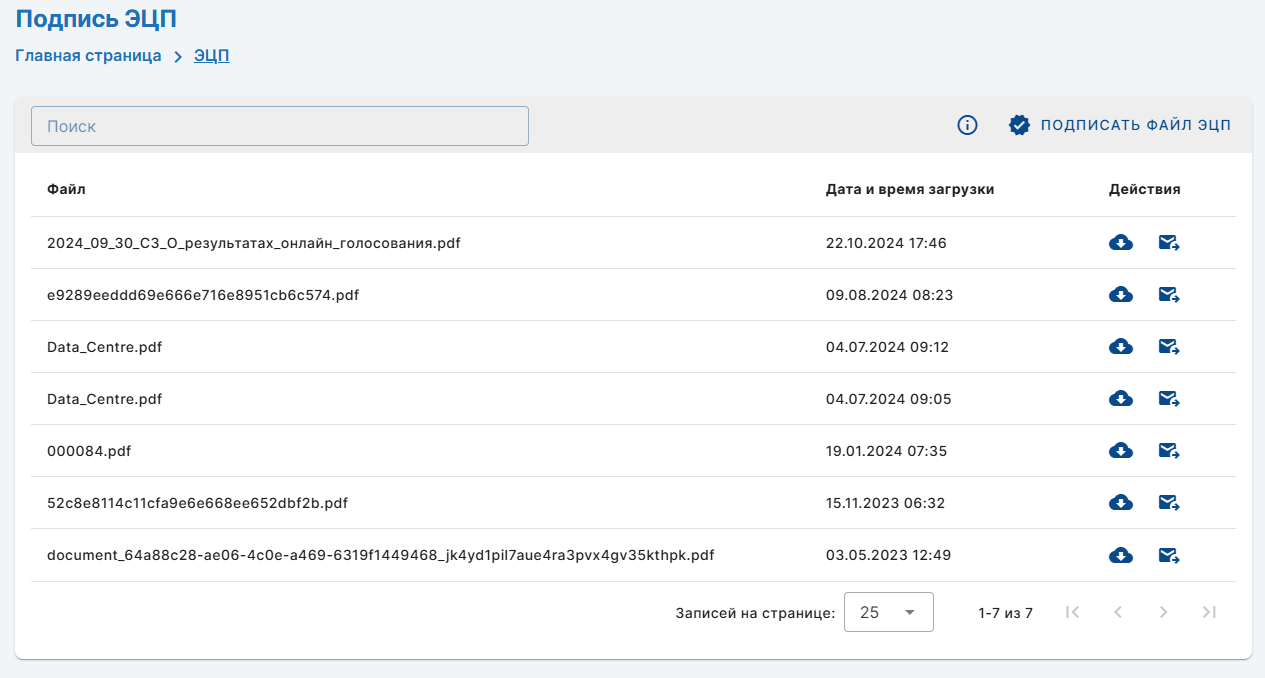Send the 2024_09_30 voting results PDF by email
Image resolution: width=1265 pixels, height=678 pixels.
(x=1169, y=243)
